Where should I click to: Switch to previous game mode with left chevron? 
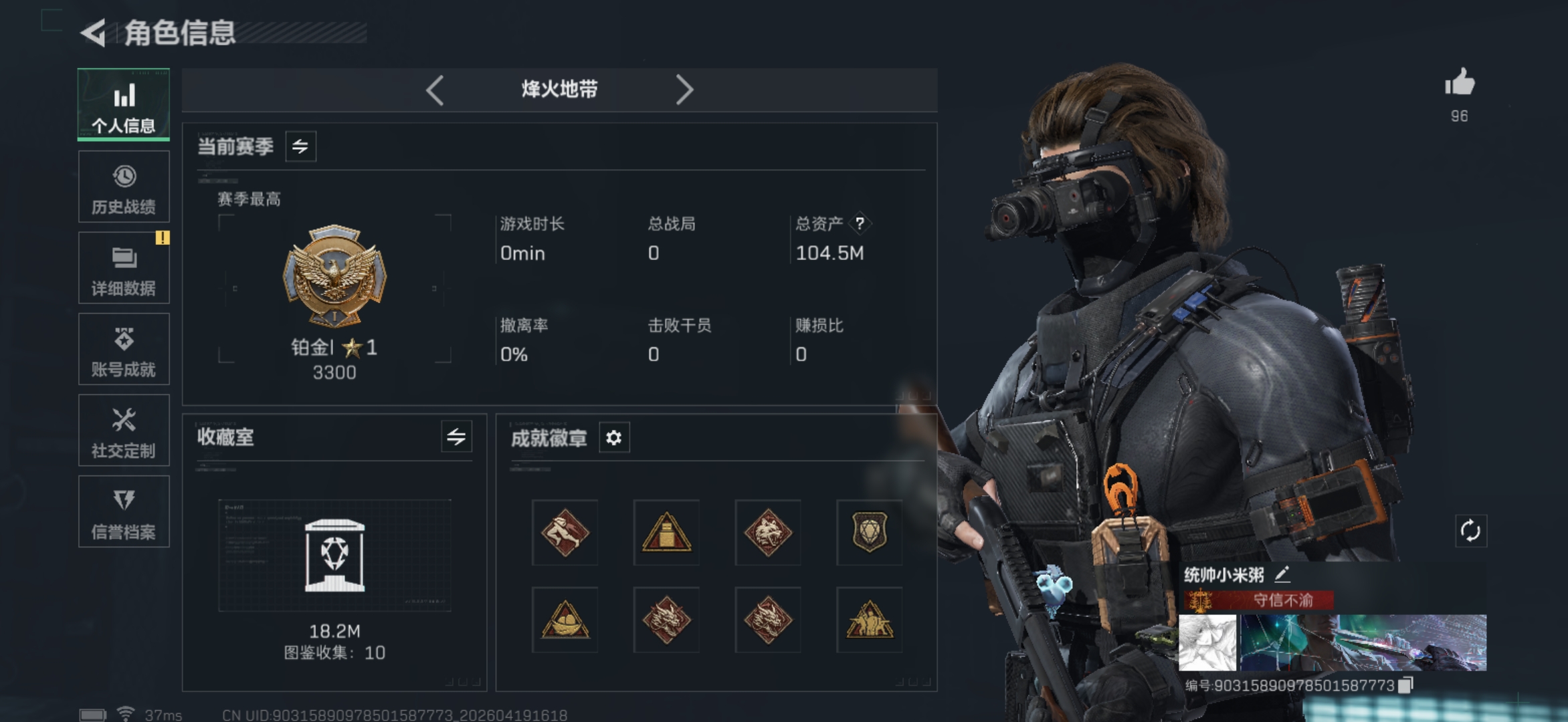coord(435,90)
